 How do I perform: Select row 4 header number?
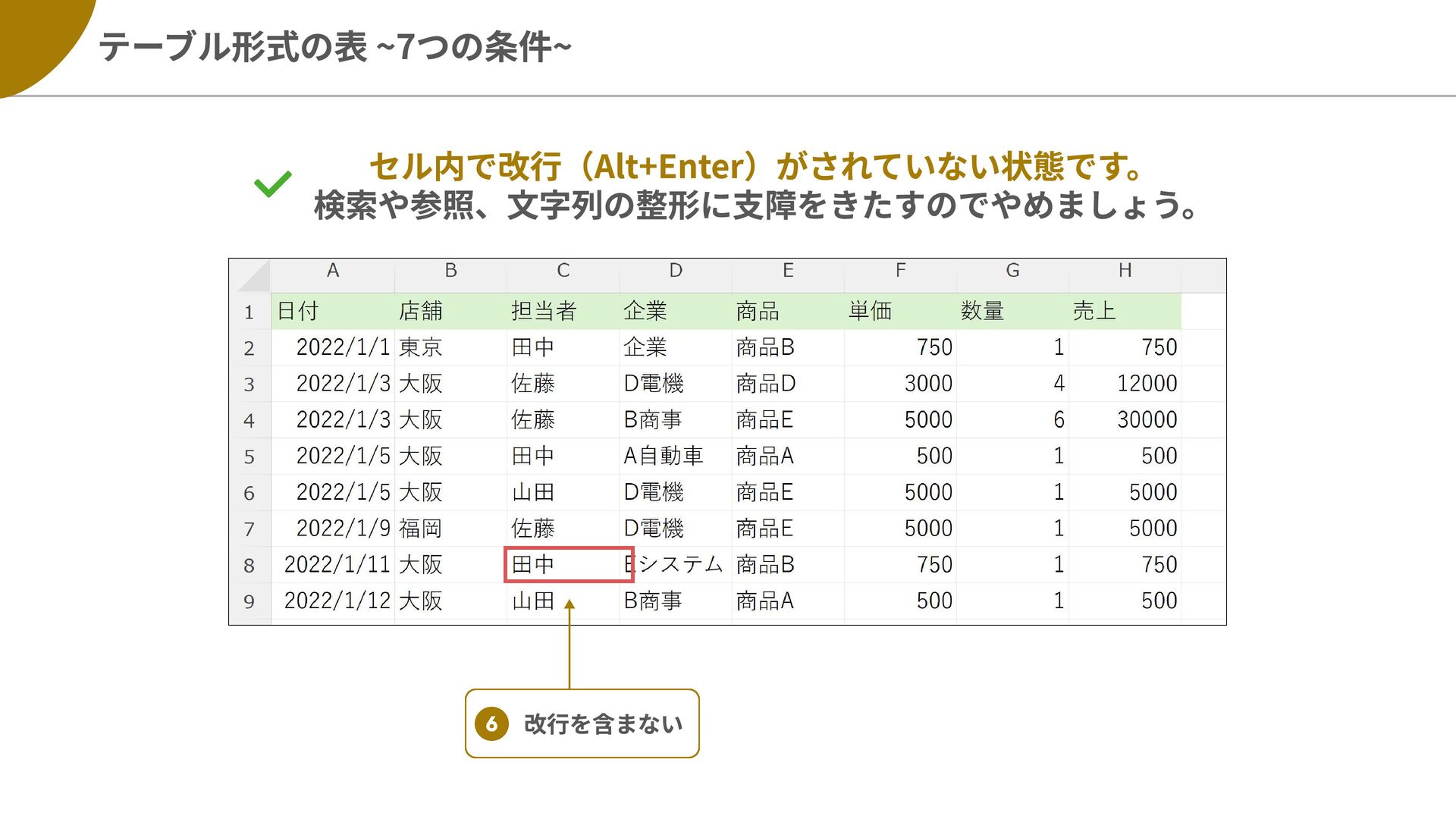point(249,420)
